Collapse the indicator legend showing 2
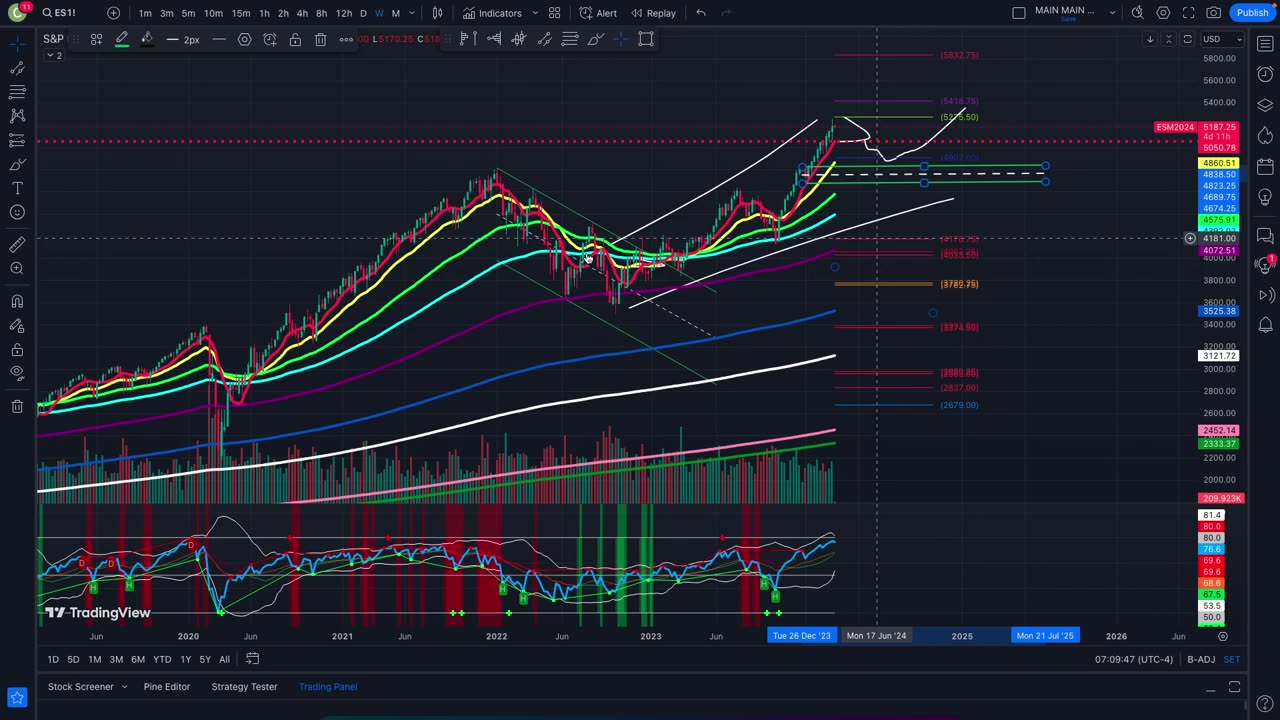Image resolution: width=1280 pixels, height=720 pixels. click(x=54, y=55)
